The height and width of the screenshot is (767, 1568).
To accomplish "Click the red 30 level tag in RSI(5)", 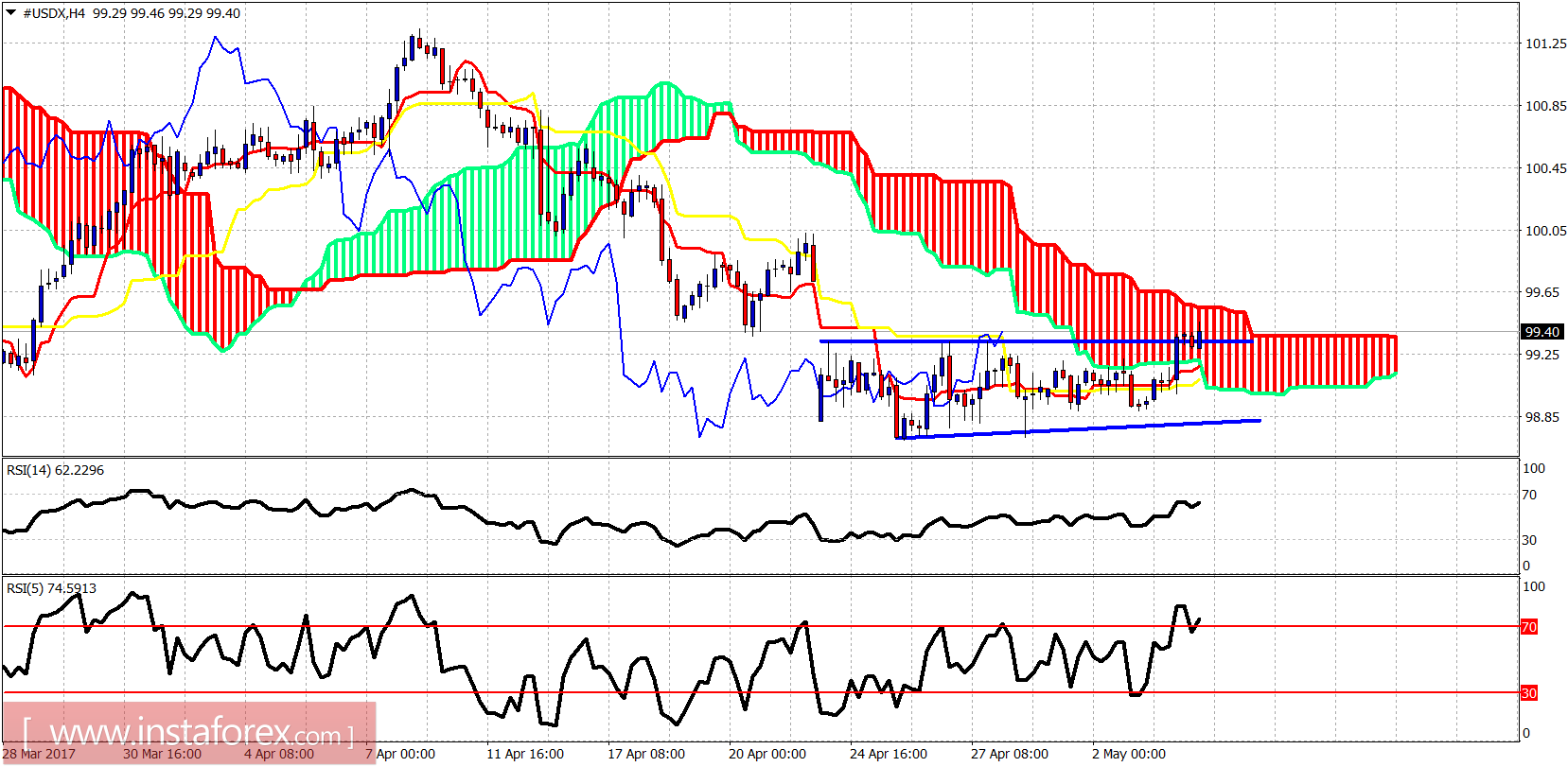I will pos(1529,693).
